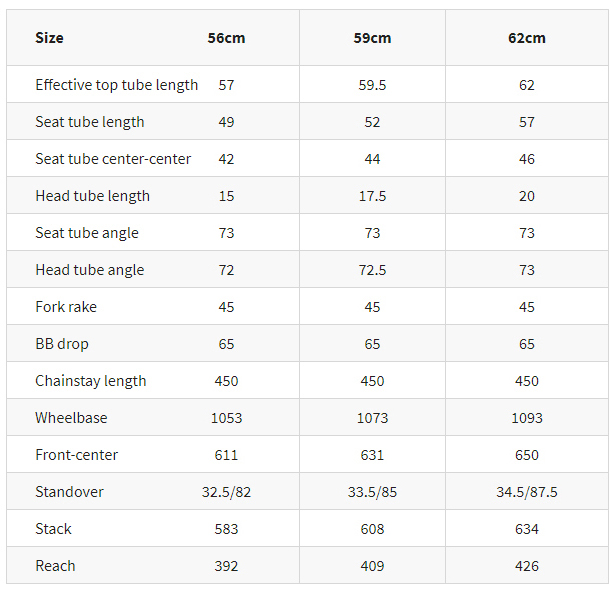The width and height of the screenshot is (613, 589).
Task: Click the Size header cell
Action: coord(49,38)
